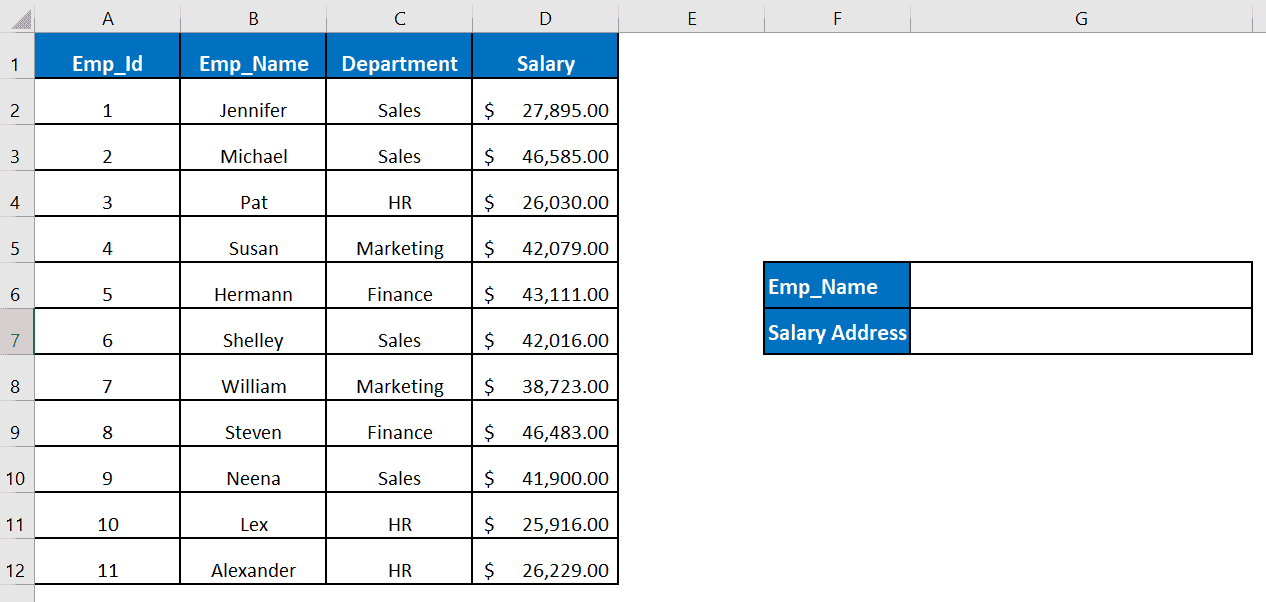Select column header B
Image resolution: width=1266 pixels, height=602 pixels.
click(252, 18)
